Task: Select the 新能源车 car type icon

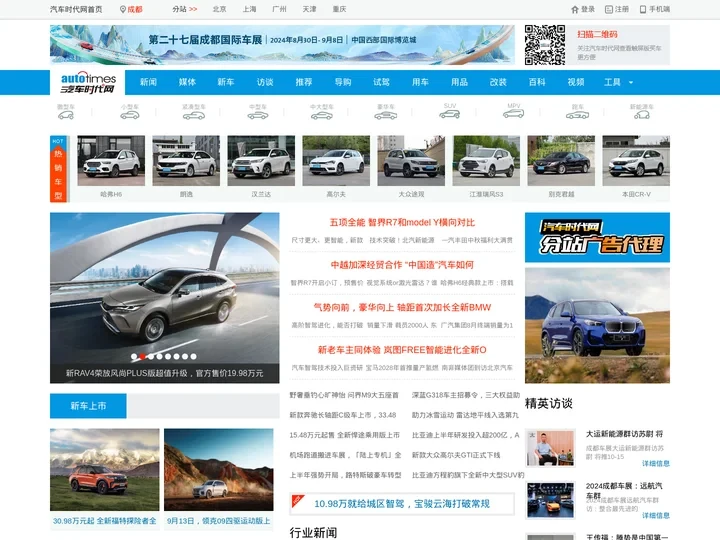Action: point(641,115)
